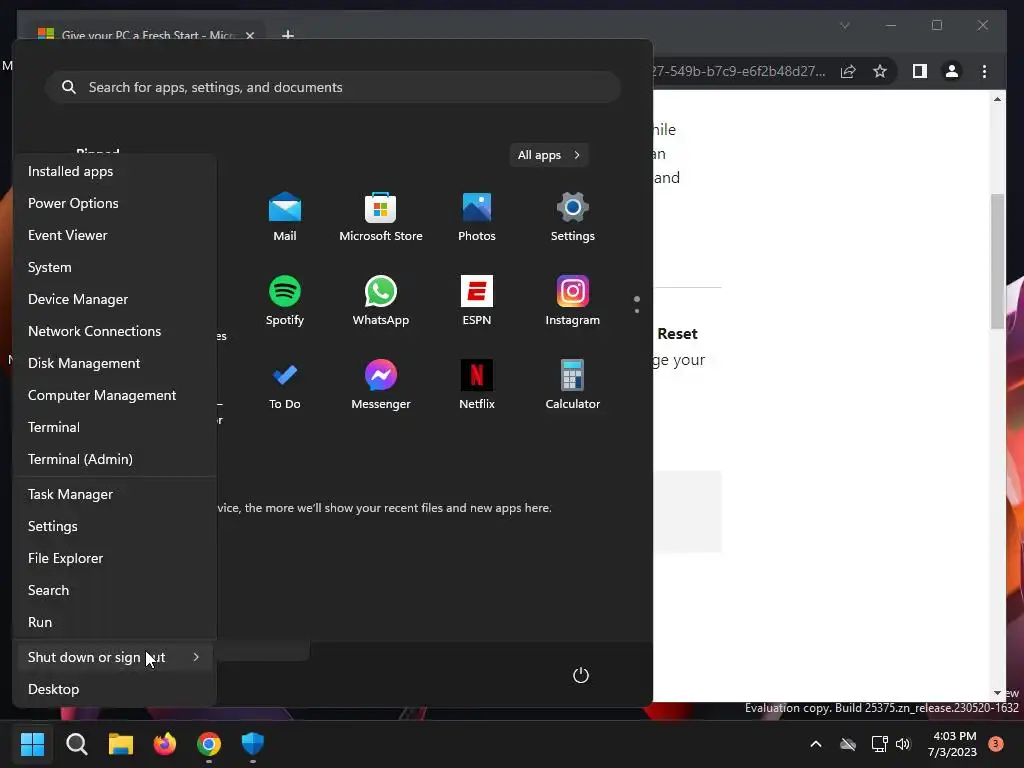Open Run from the context menu

[114, 622]
